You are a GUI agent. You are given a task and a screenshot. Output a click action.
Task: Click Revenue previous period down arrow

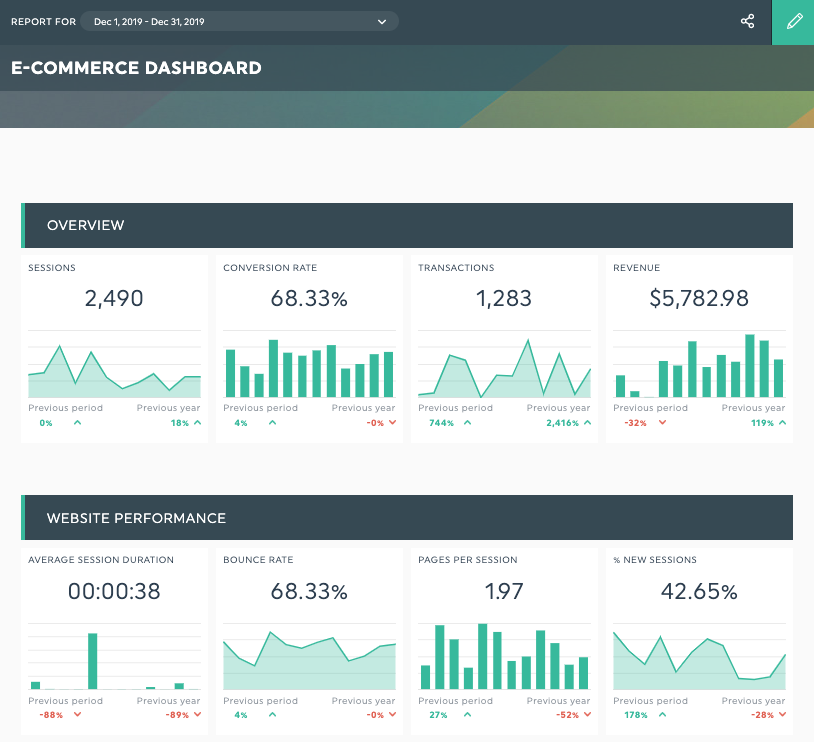tap(662, 423)
